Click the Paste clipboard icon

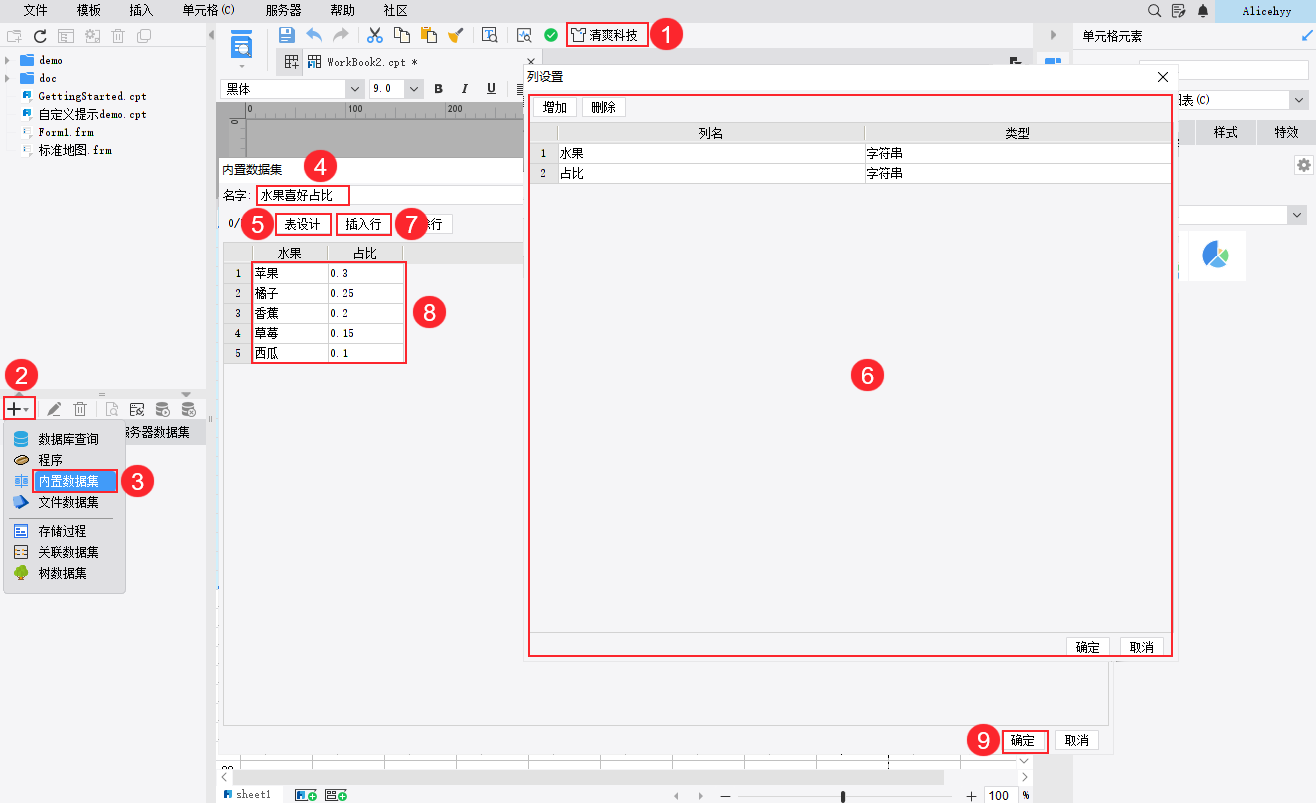429,35
